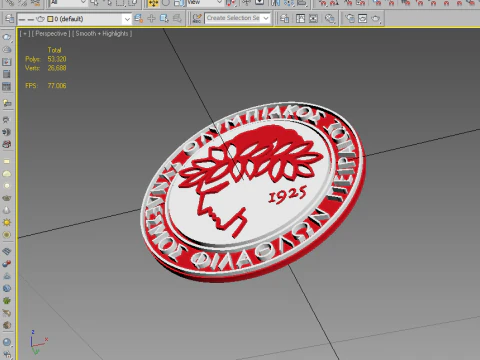Select the Olympiacos emblem model's '1925' text
Image resolution: width=480 pixels, height=360 pixels.
(x=287, y=195)
